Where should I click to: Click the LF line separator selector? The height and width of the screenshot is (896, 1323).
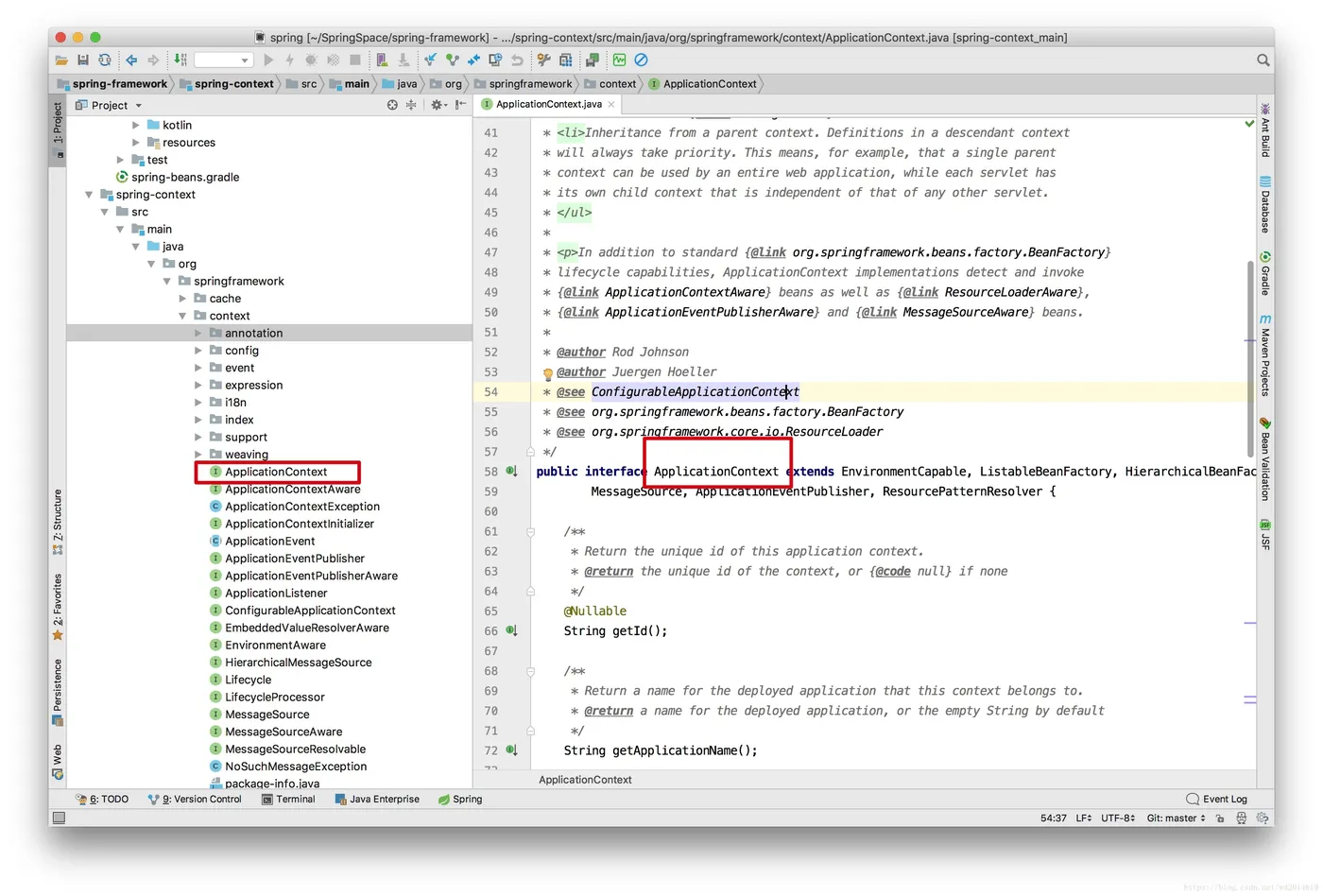coord(1084,818)
